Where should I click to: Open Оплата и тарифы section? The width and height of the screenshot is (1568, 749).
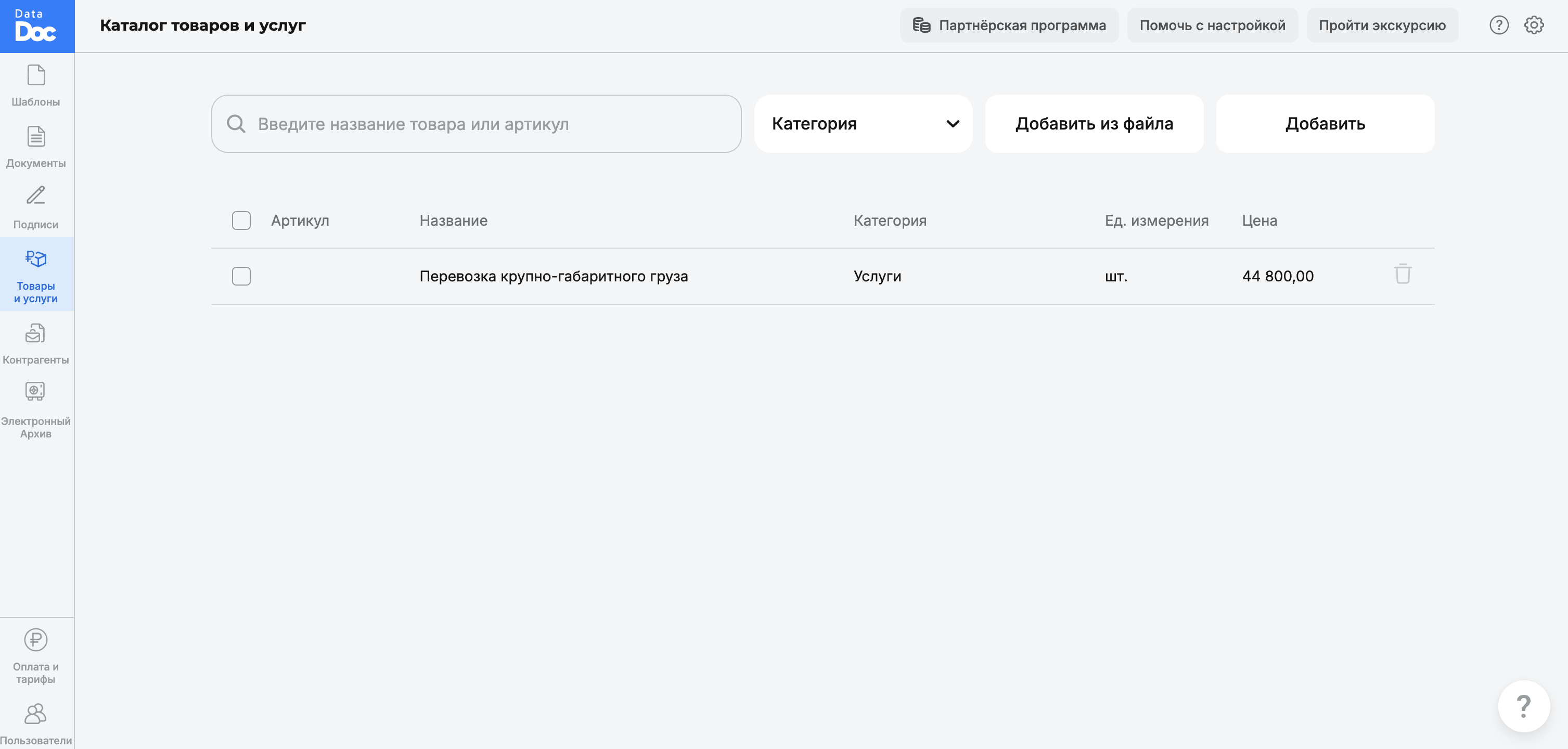tap(36, 657)
